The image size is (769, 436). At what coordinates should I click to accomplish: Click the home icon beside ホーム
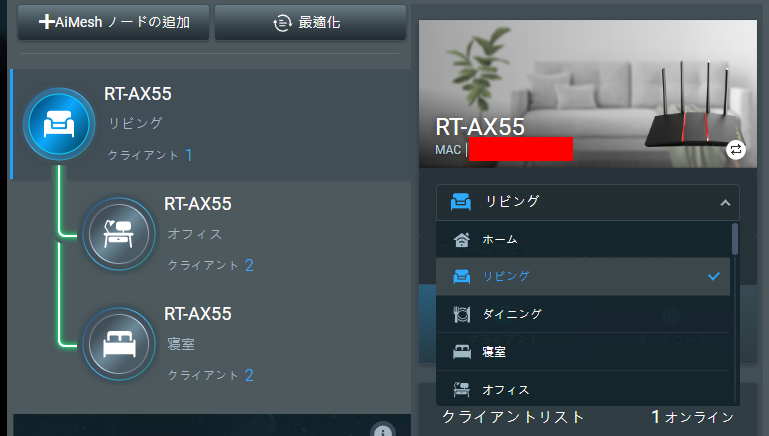(x=461, y=240)
